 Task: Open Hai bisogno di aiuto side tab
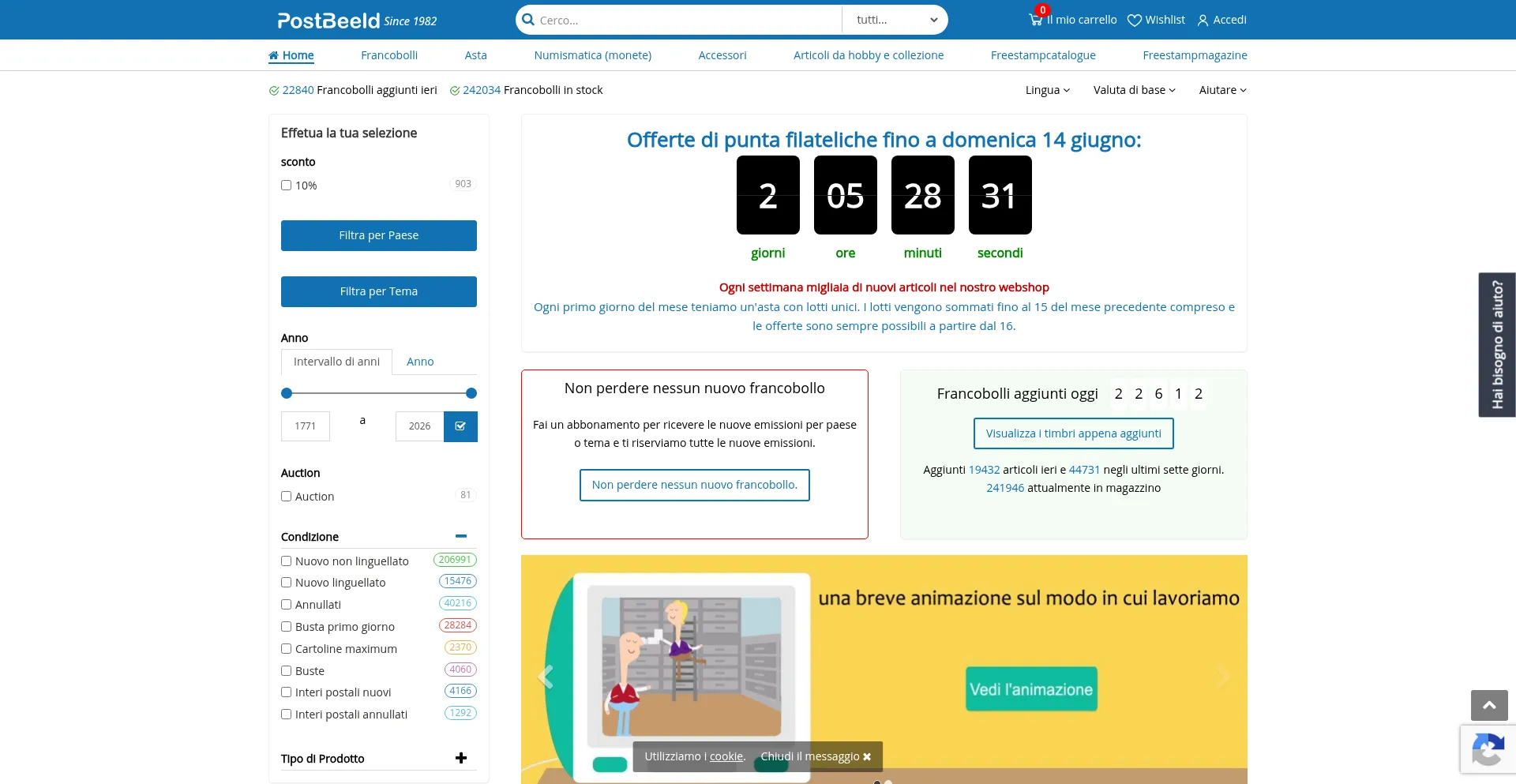1497,345
